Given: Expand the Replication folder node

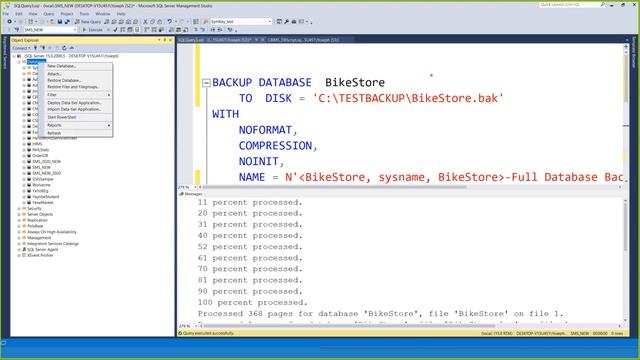Looking at the screenshot, I should [19, 220].
